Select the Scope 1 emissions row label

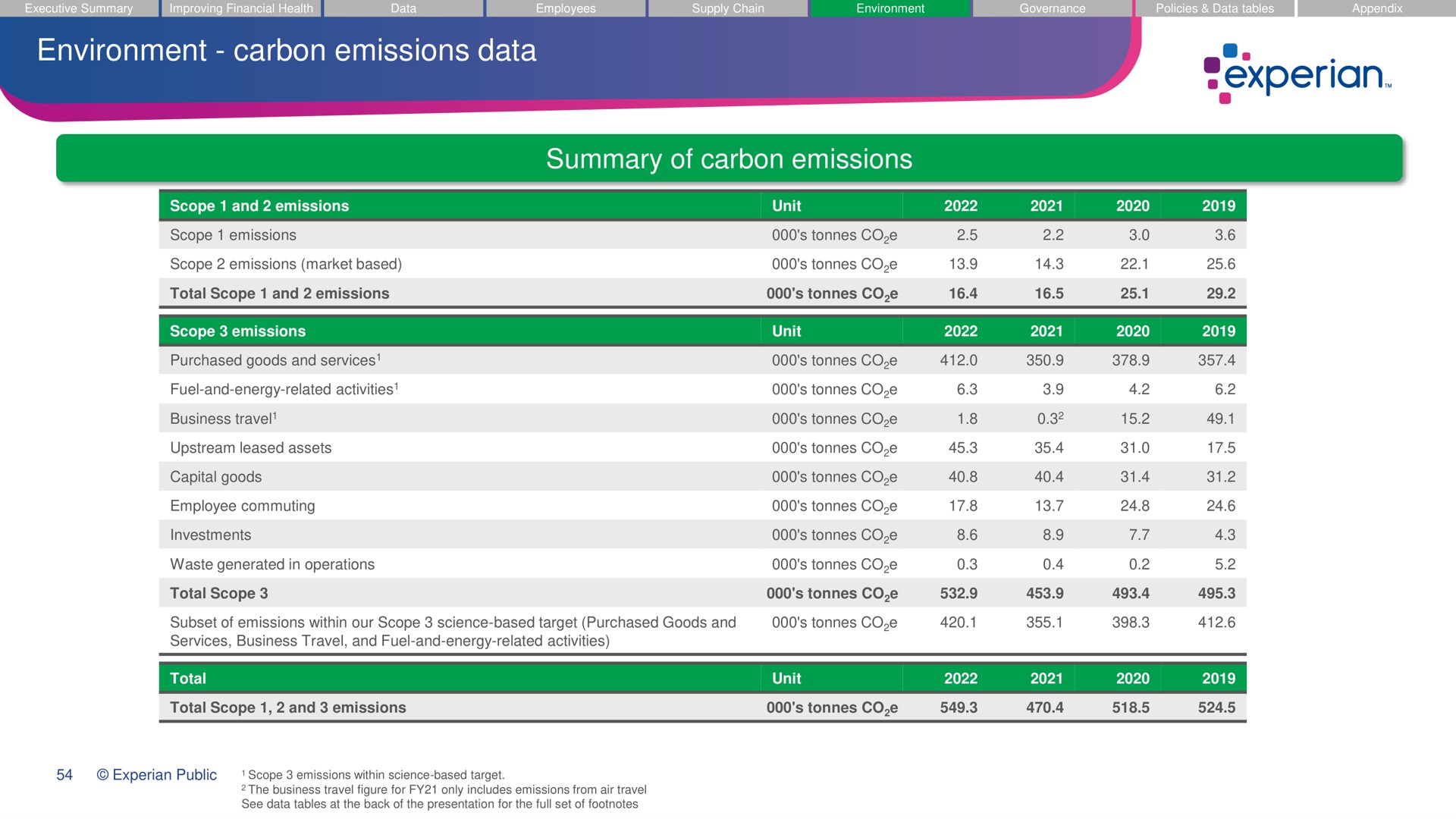click(233, 235)
